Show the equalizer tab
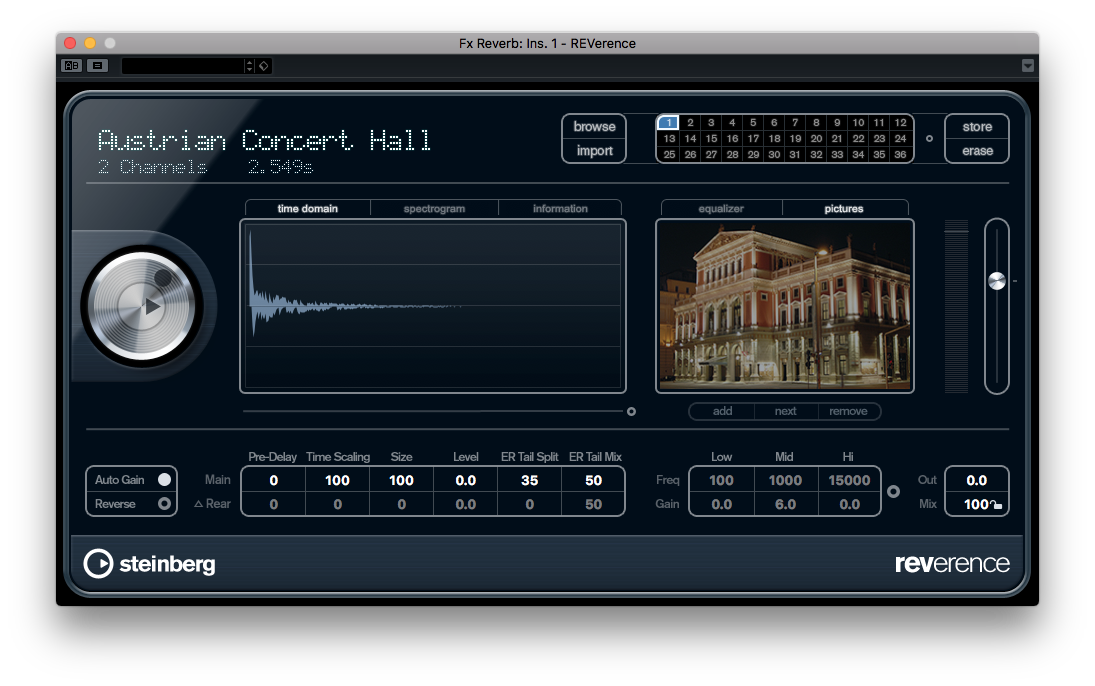Viewport: 1095px width, 686px height. point(721,208)
